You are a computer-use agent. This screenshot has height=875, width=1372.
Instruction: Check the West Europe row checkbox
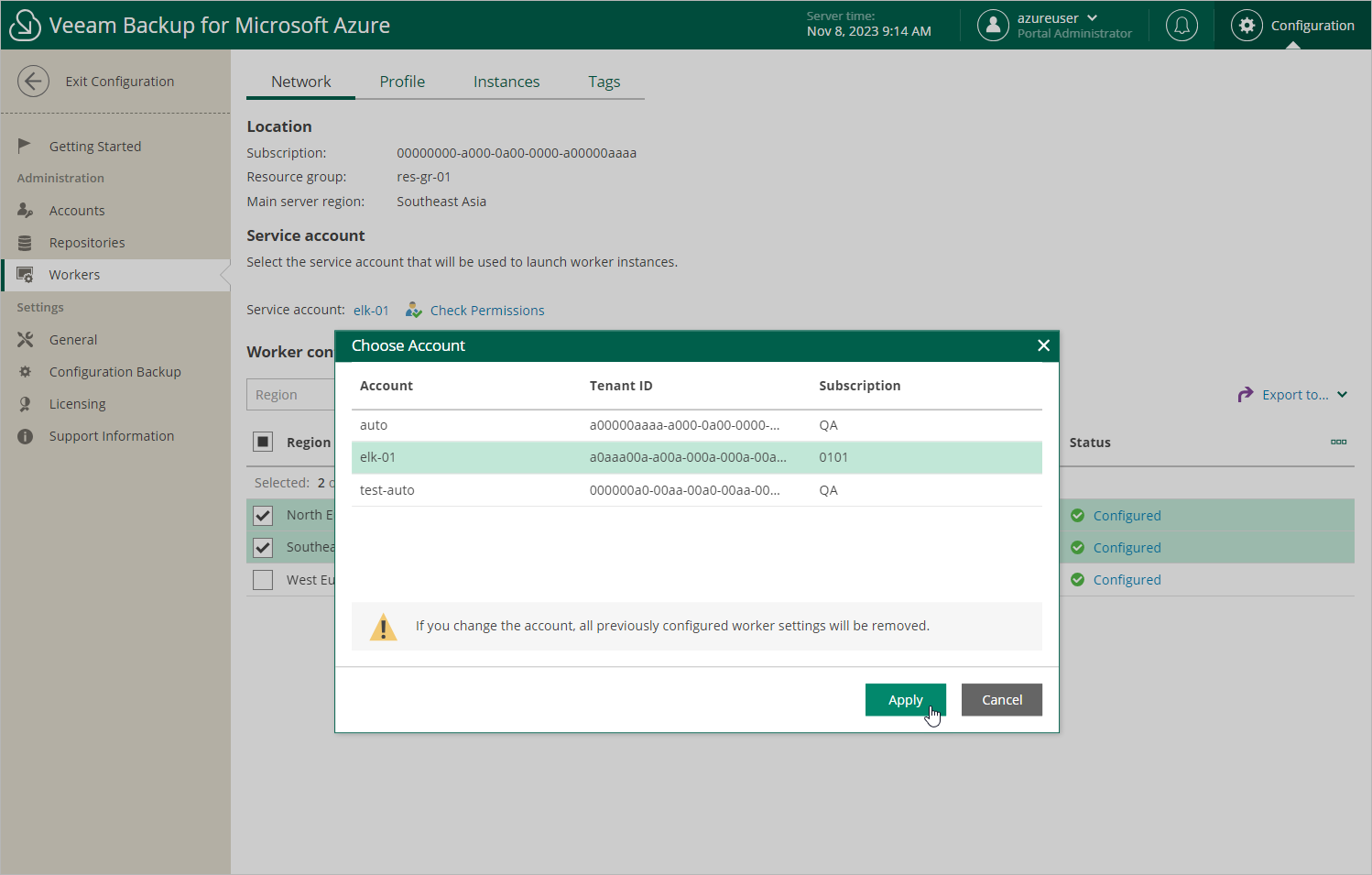[263, 580]
